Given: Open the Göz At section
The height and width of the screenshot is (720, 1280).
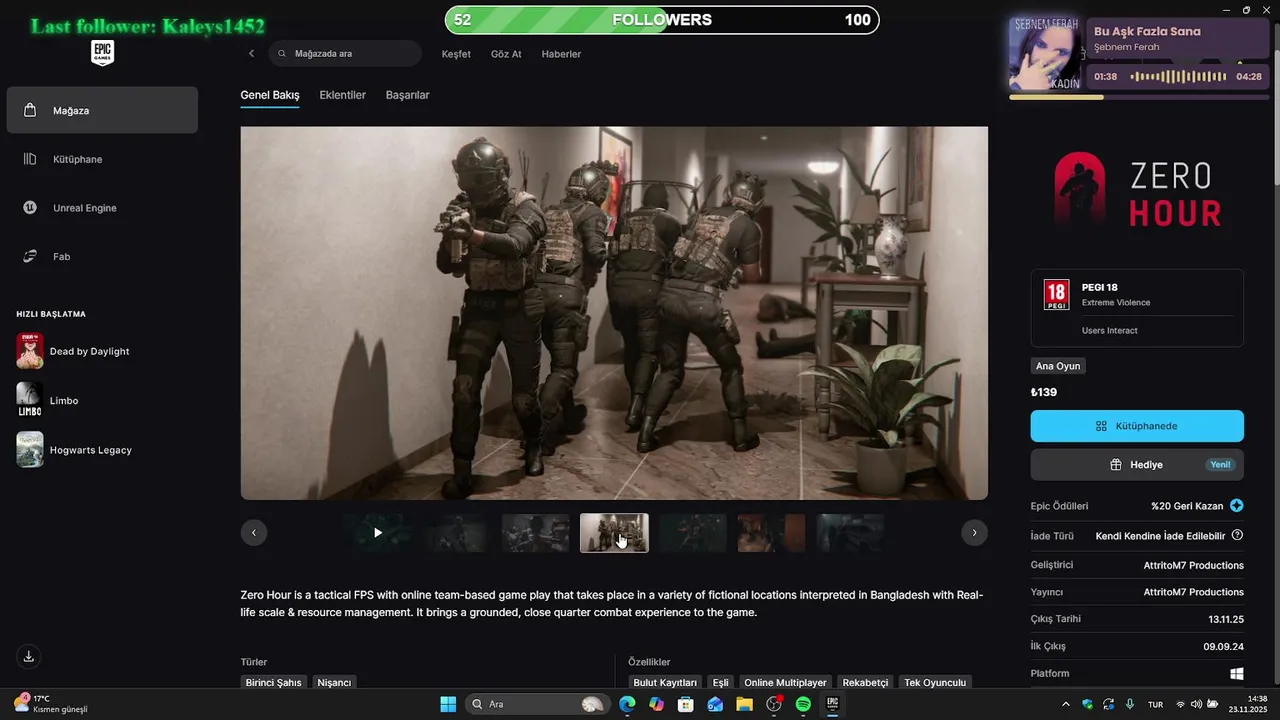Looking at the screenshot, I should click(x=506, y=54).
